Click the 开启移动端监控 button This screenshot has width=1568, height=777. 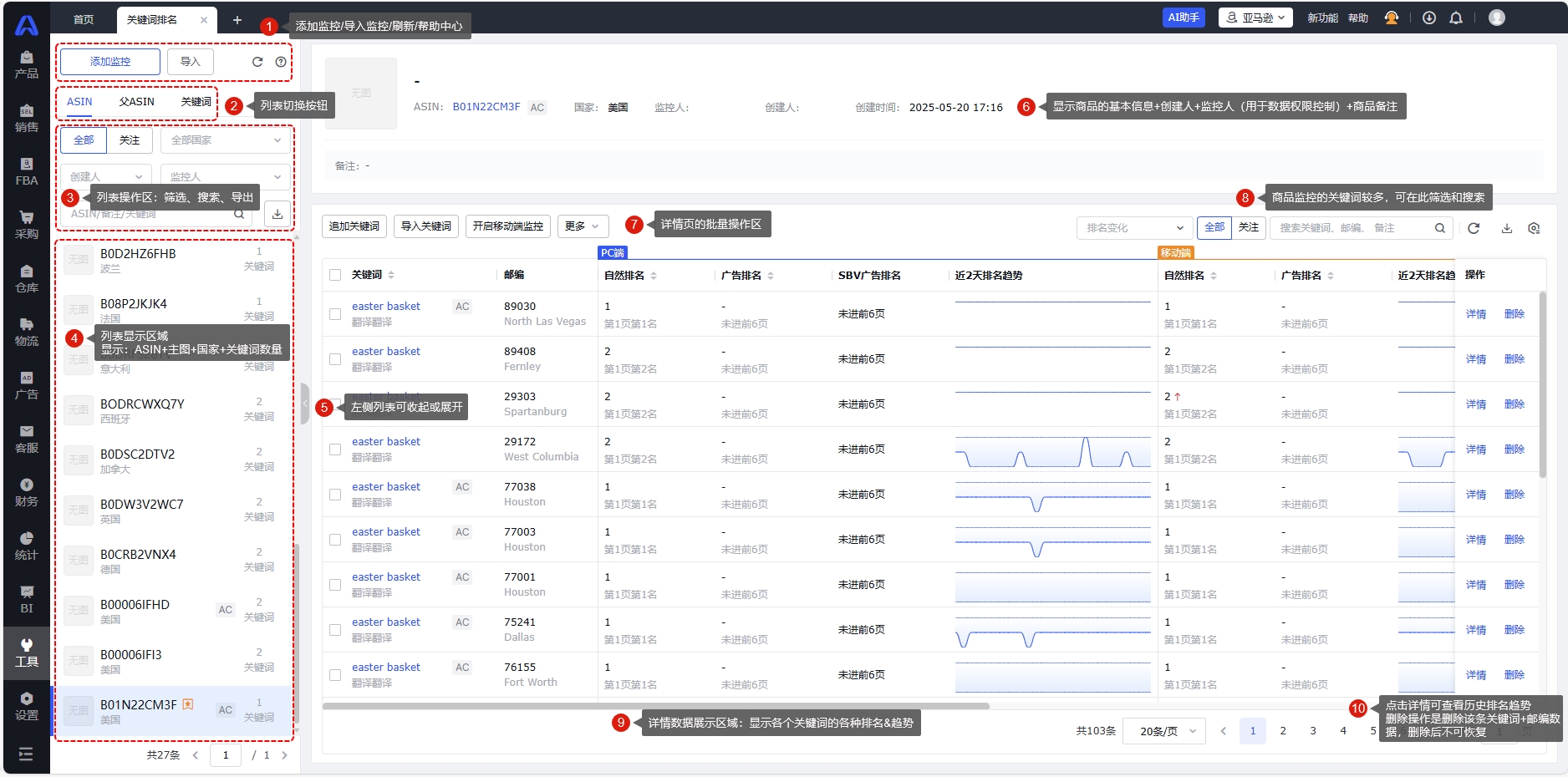click(x=508, y=226)
